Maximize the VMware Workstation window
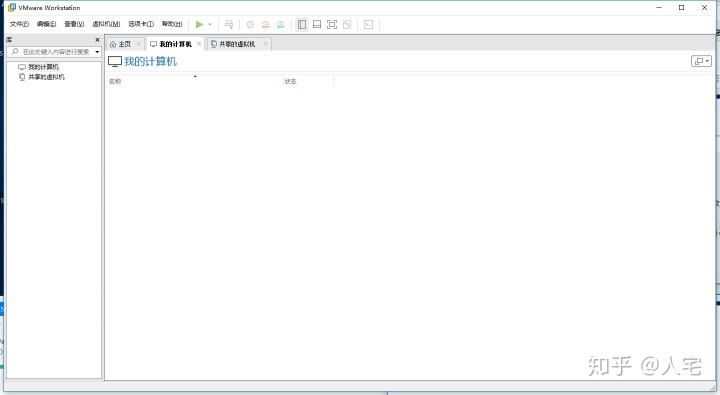Image resolution: width=720 pixels, height=395 pixels. click(681, 7)
